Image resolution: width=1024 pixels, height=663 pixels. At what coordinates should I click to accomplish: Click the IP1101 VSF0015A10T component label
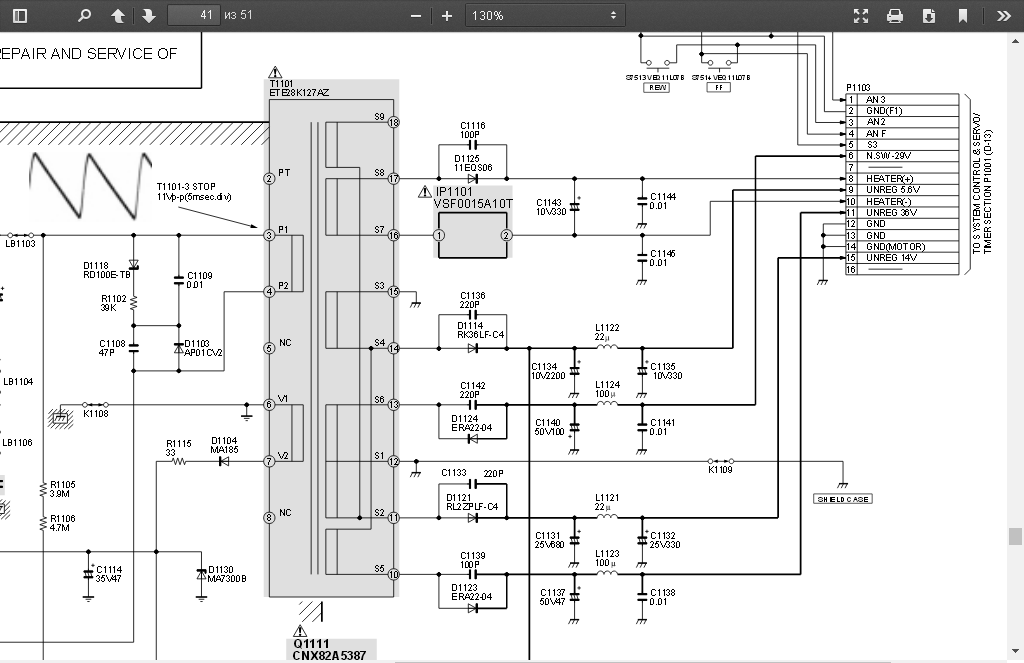pyautogui.click(x=473, y=197)
